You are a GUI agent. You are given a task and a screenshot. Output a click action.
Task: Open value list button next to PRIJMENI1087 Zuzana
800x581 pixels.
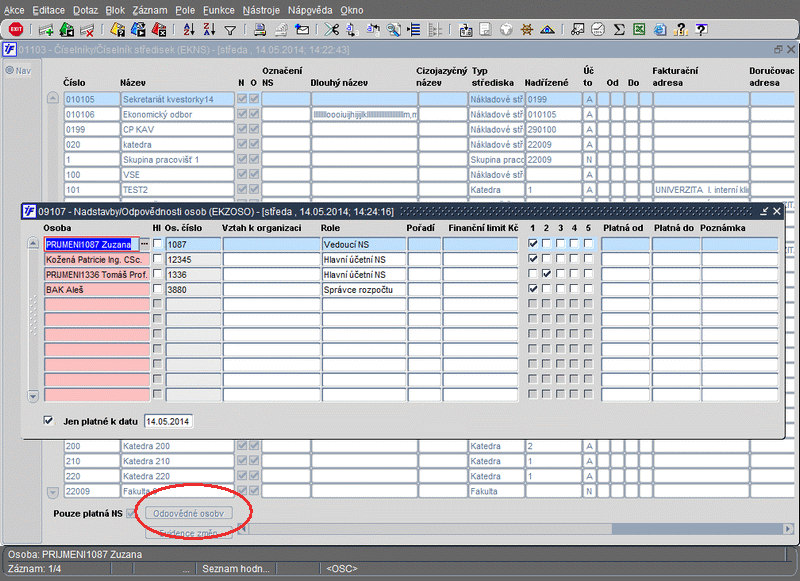[144, 244]
